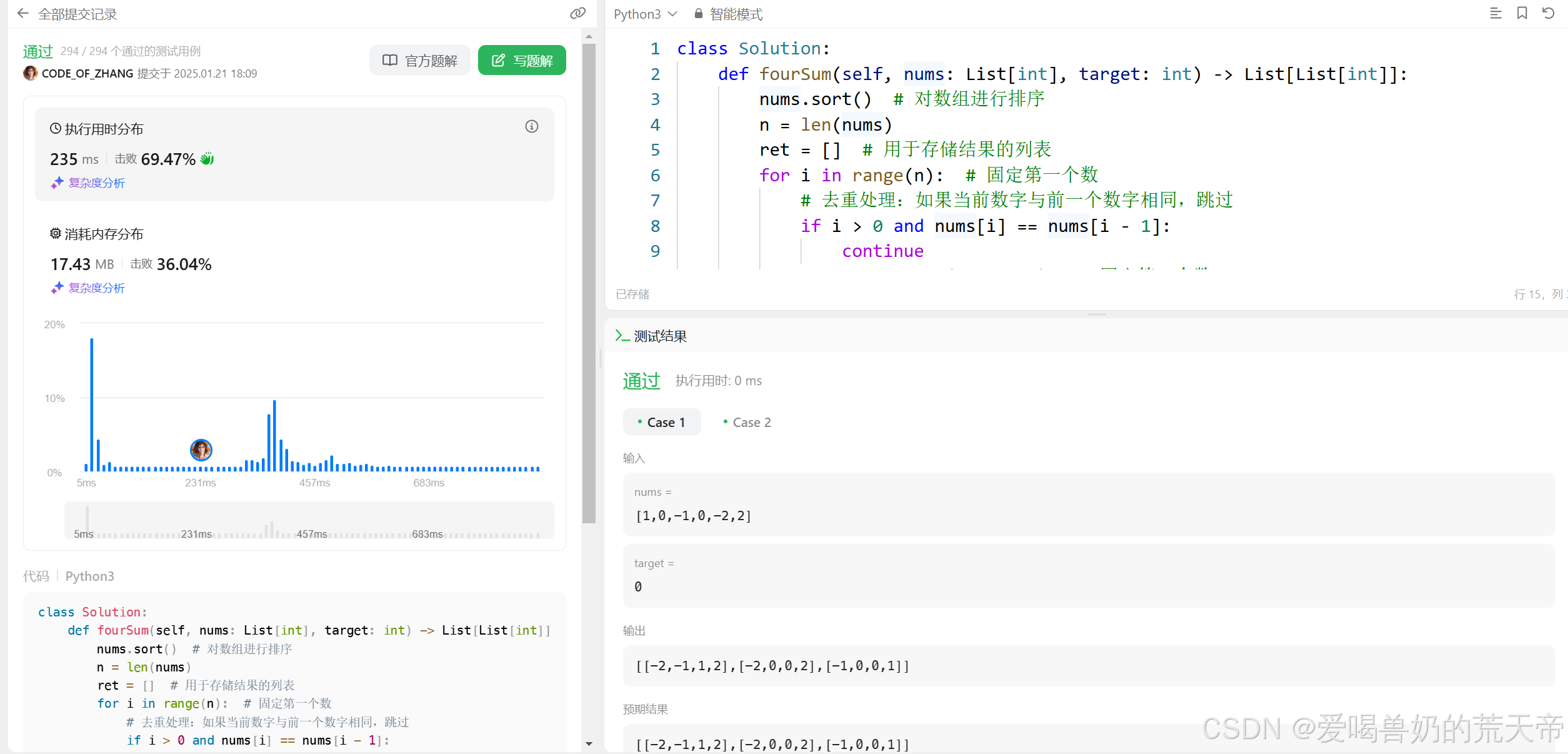The image size is (1568, 754).
Task: Switch to the Case 2 tab
Action: [747, 422]
